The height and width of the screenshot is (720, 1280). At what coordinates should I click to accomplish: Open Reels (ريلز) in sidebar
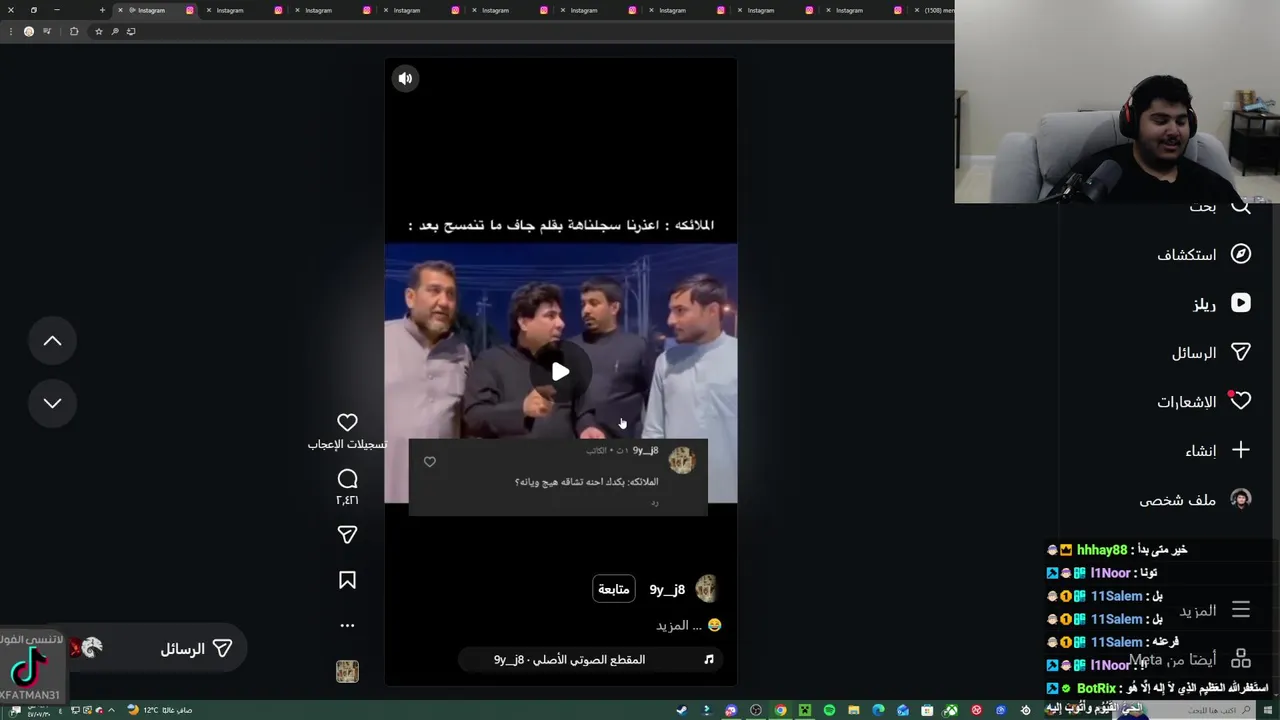1221,303
